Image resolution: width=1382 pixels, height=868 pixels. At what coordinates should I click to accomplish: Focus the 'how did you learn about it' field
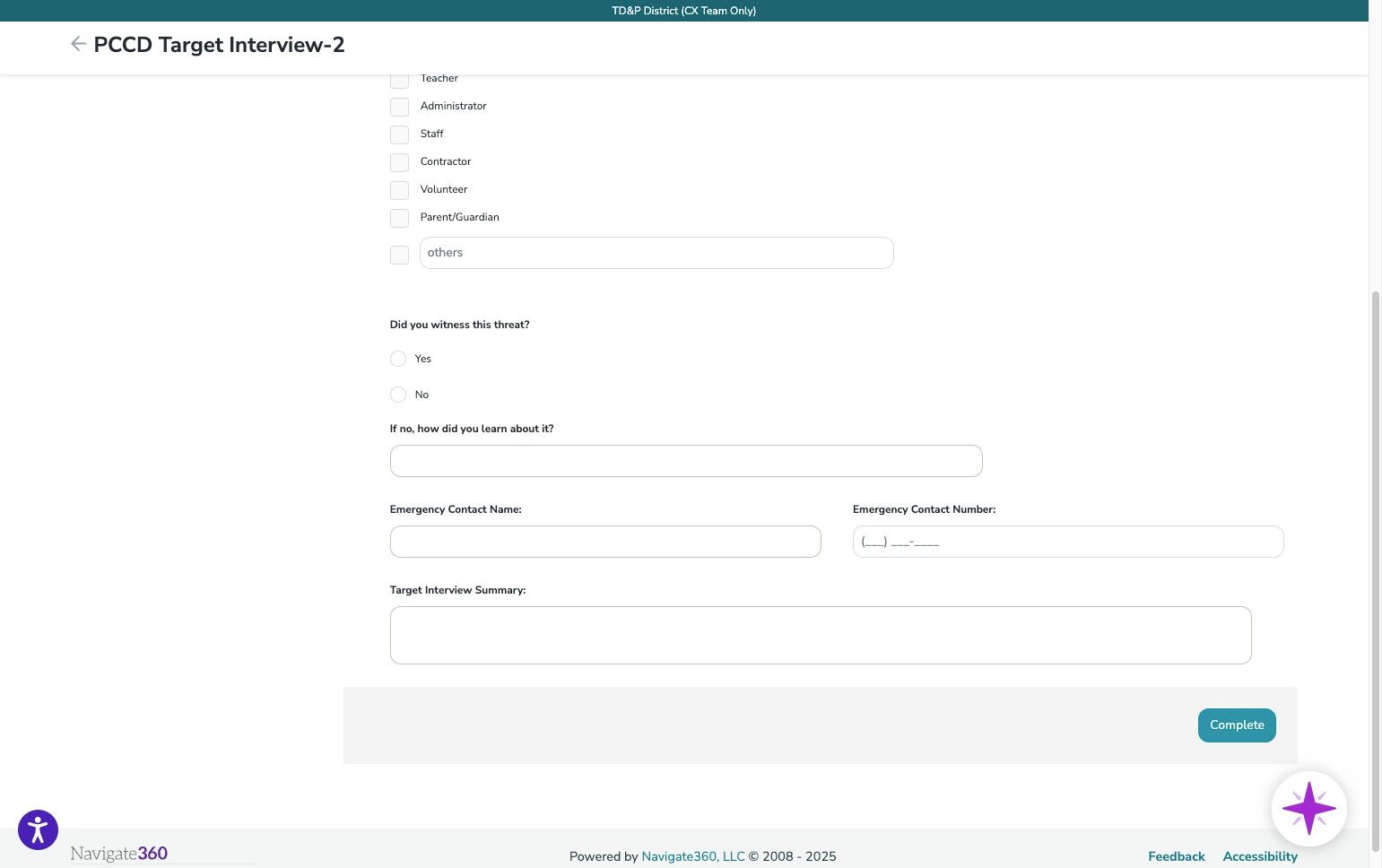click(686, 461)
